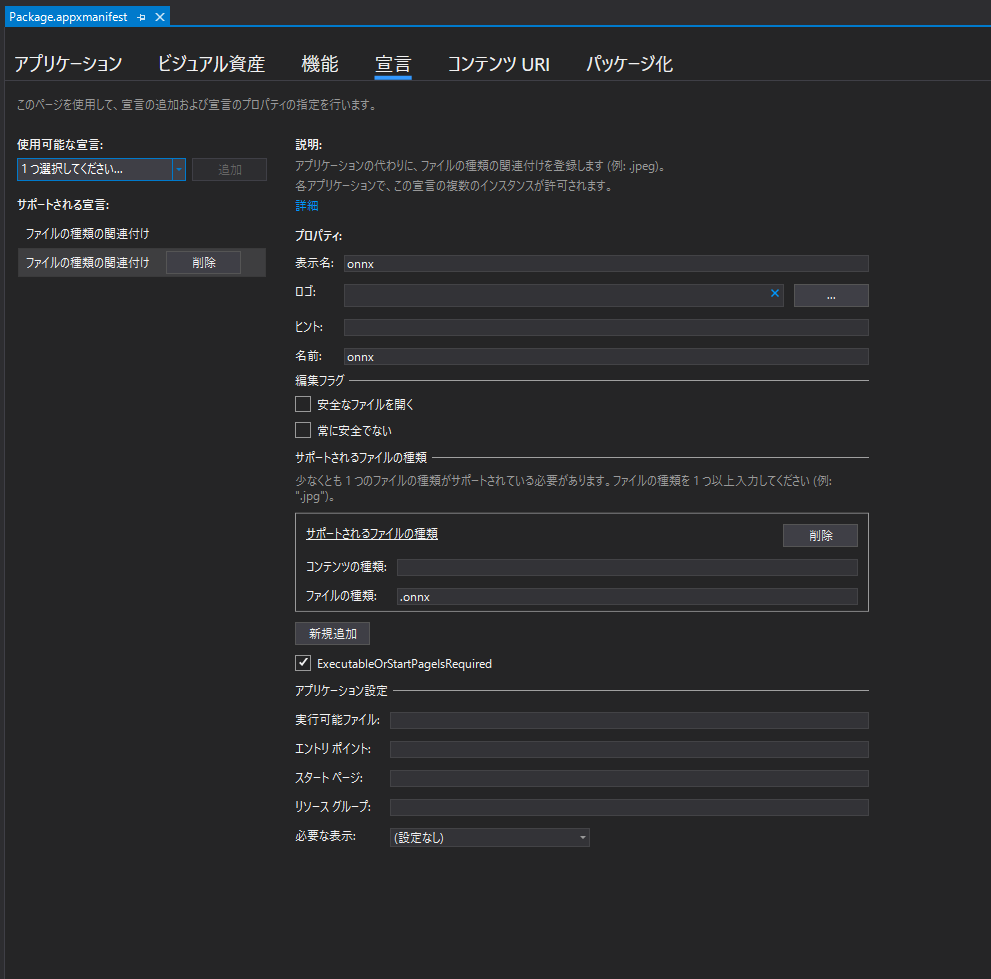Enable 安全なファイルを開く checkbox

click(303, 404)
